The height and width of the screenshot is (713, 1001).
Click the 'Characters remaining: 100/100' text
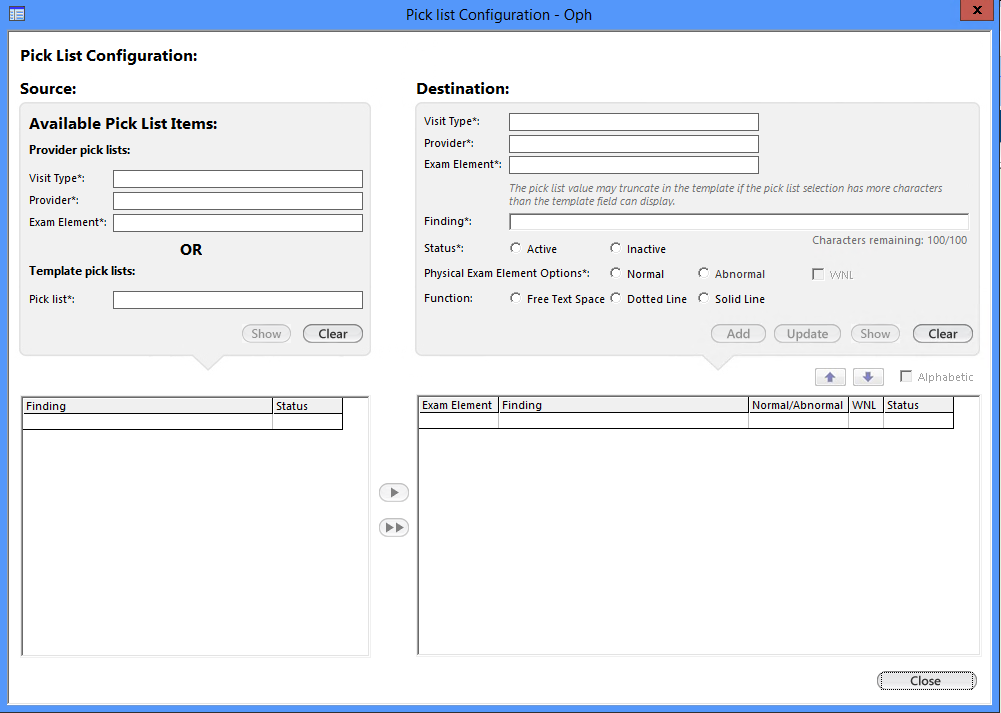(889, 241)
